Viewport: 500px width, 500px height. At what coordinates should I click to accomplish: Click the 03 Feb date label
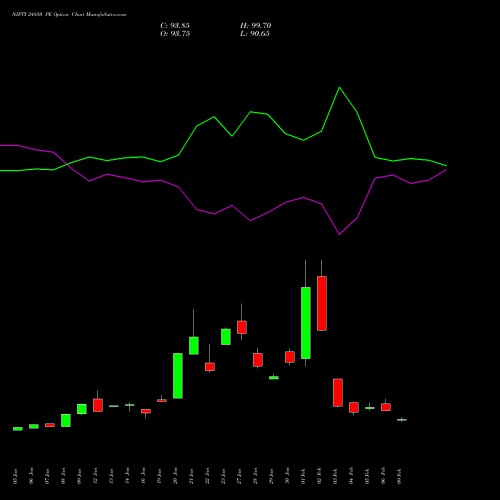pyautogui.click(x=336, y=476)
